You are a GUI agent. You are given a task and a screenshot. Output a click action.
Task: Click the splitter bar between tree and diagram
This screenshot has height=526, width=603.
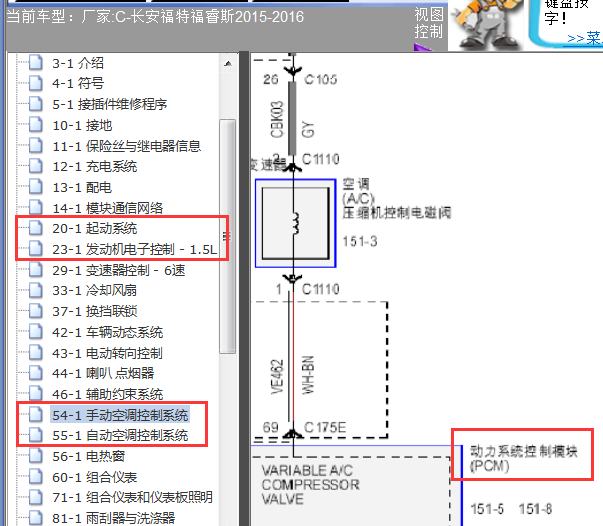(x=244, y=288)
